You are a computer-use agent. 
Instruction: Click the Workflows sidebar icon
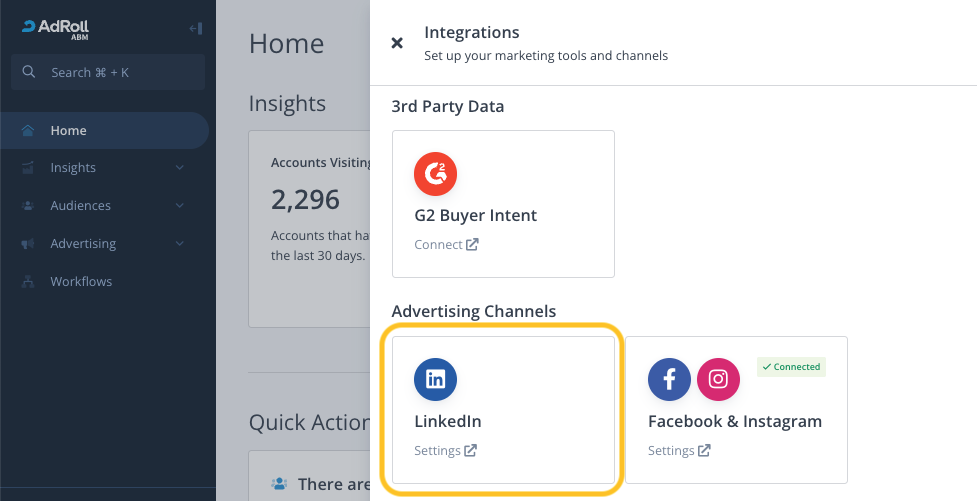tap(28, 282)
